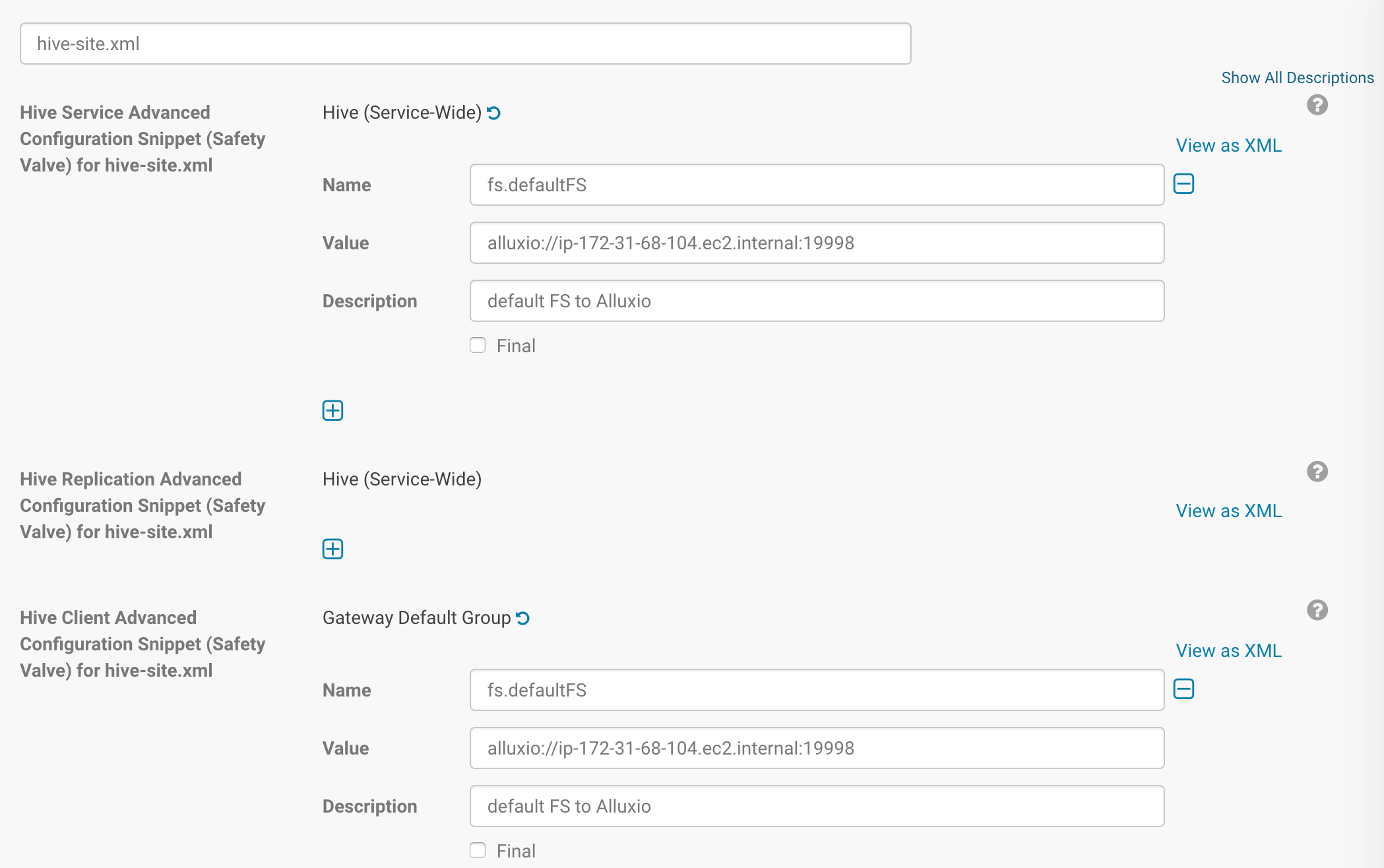Select Hive Replication Advanced Configuration Snippet label
Image resolution: width=1384 pixels, height=868 pixels.
[x=142, y=505]
